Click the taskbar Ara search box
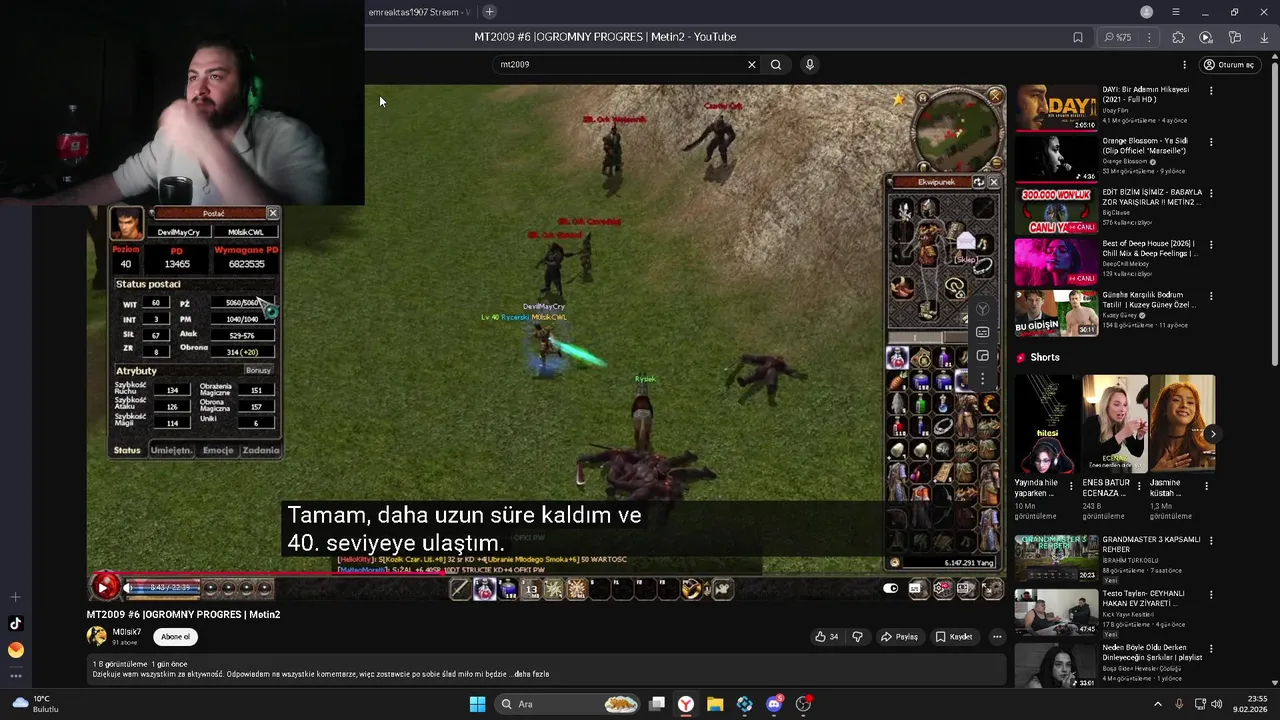This screenshot has width=1280, height=720. click(568, 704)
